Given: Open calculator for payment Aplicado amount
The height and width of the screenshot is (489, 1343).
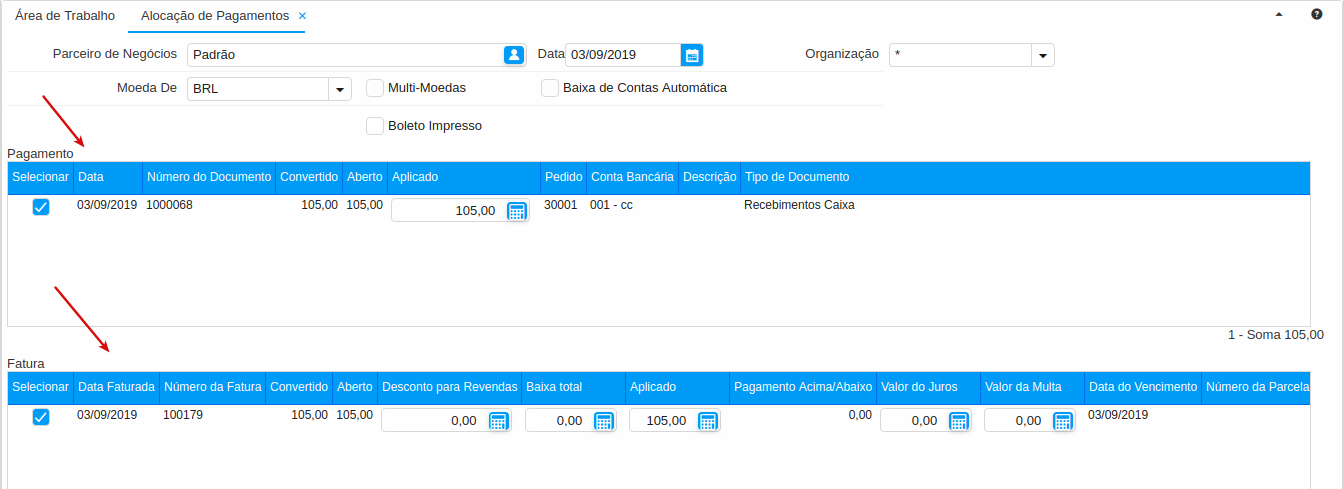Looking at the screenshot, I should click(517, 211).
